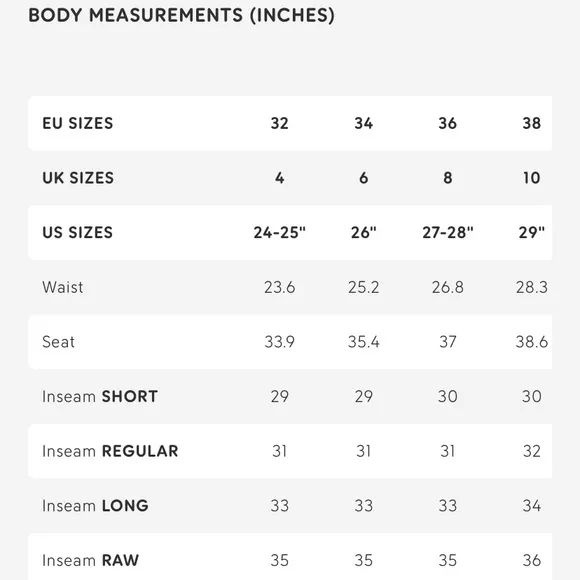Select the EU SIZES row label
Image resolution: width=580 pixels, height=580 pixels.
click(x=78, y=123)
